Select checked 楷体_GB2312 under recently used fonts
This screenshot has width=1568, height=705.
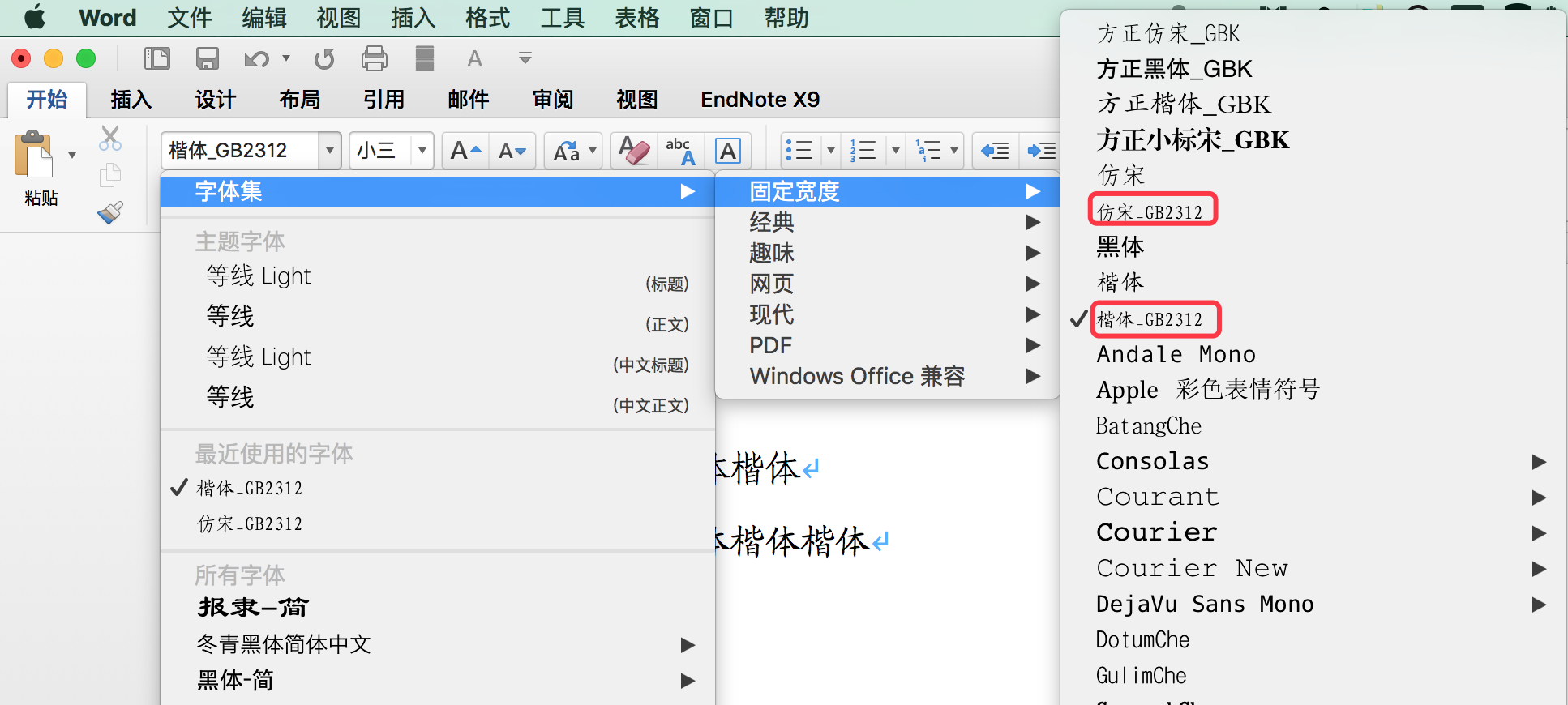[438, 488]
